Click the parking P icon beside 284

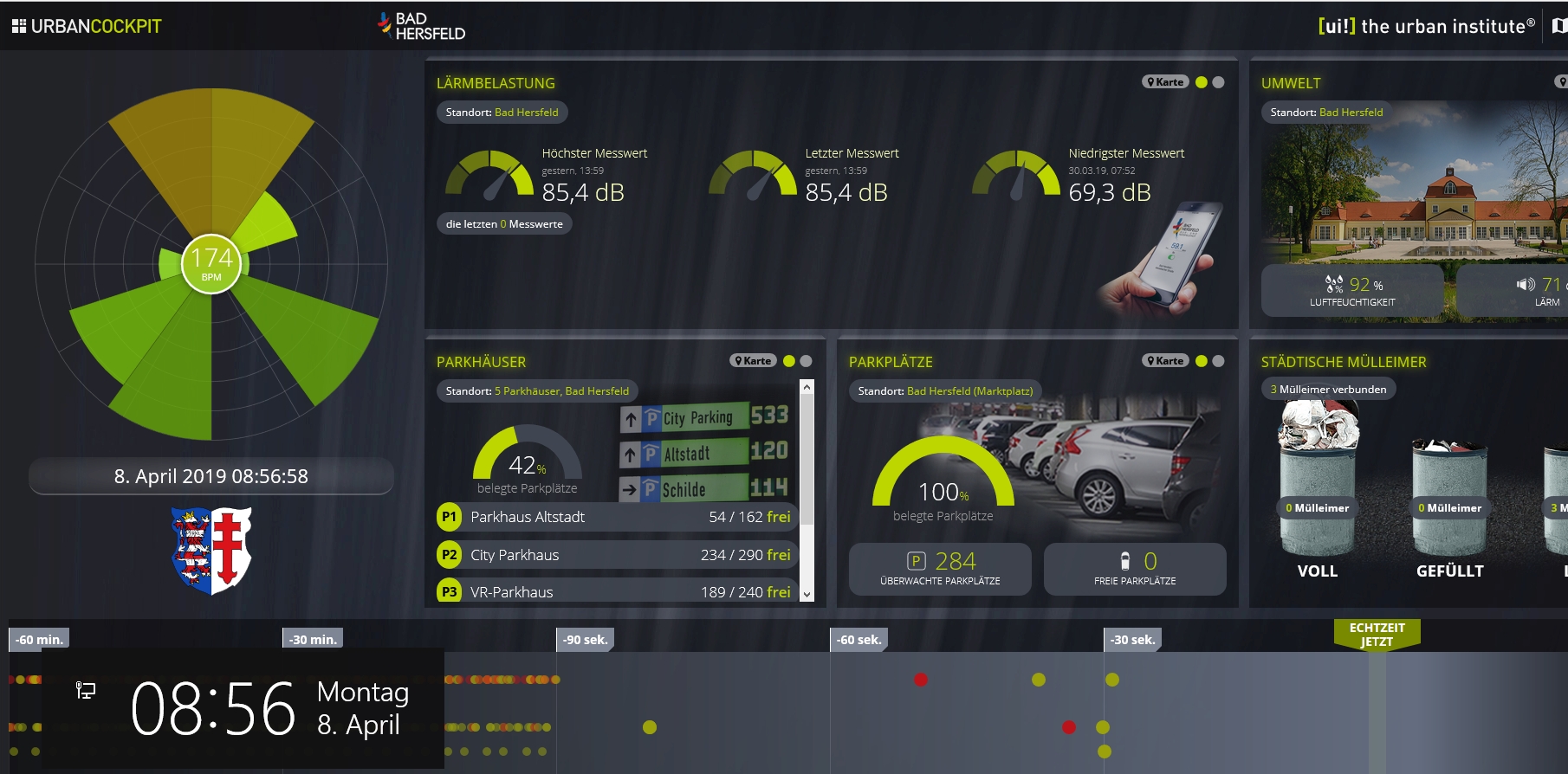tap(916, 561)
